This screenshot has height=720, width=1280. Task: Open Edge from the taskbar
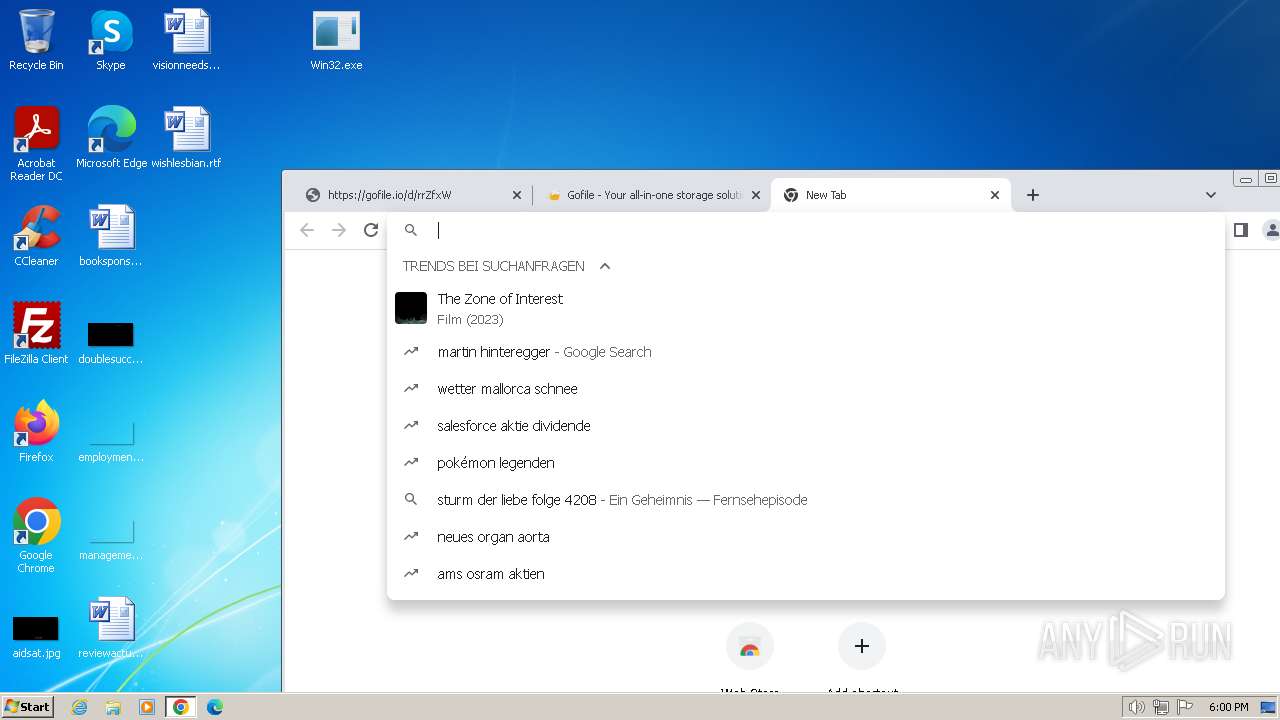(x=214, y=707)
